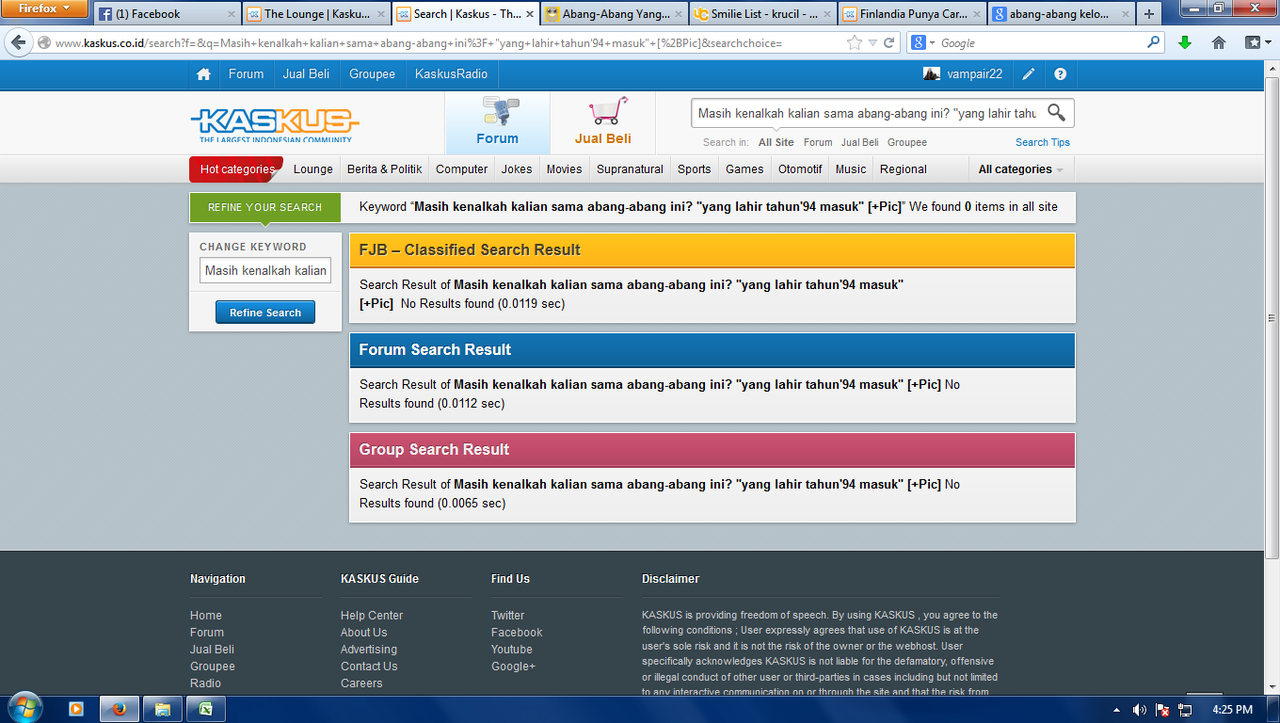Screen dimensions: 1280x723
Task: Click the Excel taskbar icon
Action: [206, 709]
